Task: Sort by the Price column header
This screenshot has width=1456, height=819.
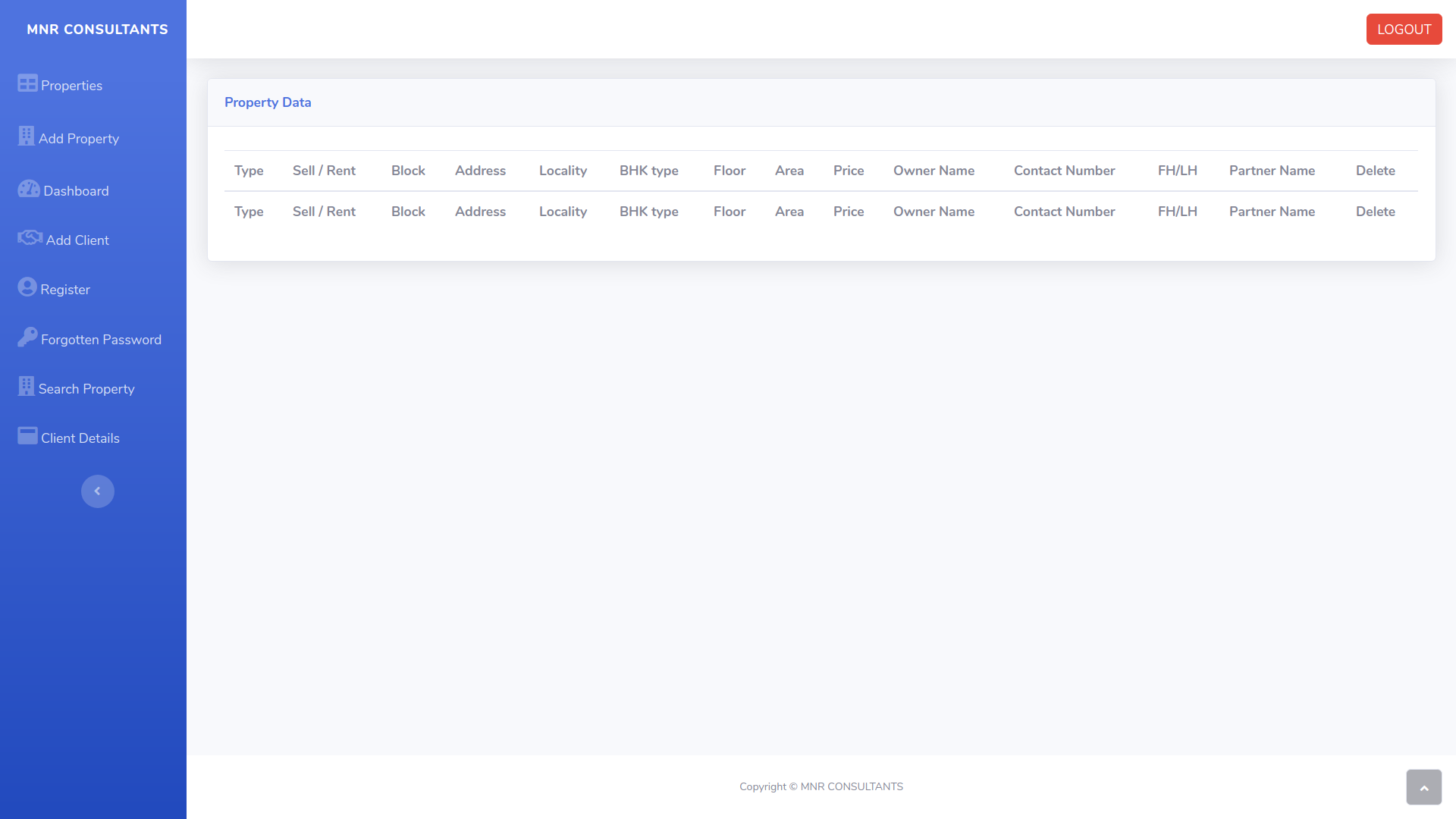Action: 848,171
